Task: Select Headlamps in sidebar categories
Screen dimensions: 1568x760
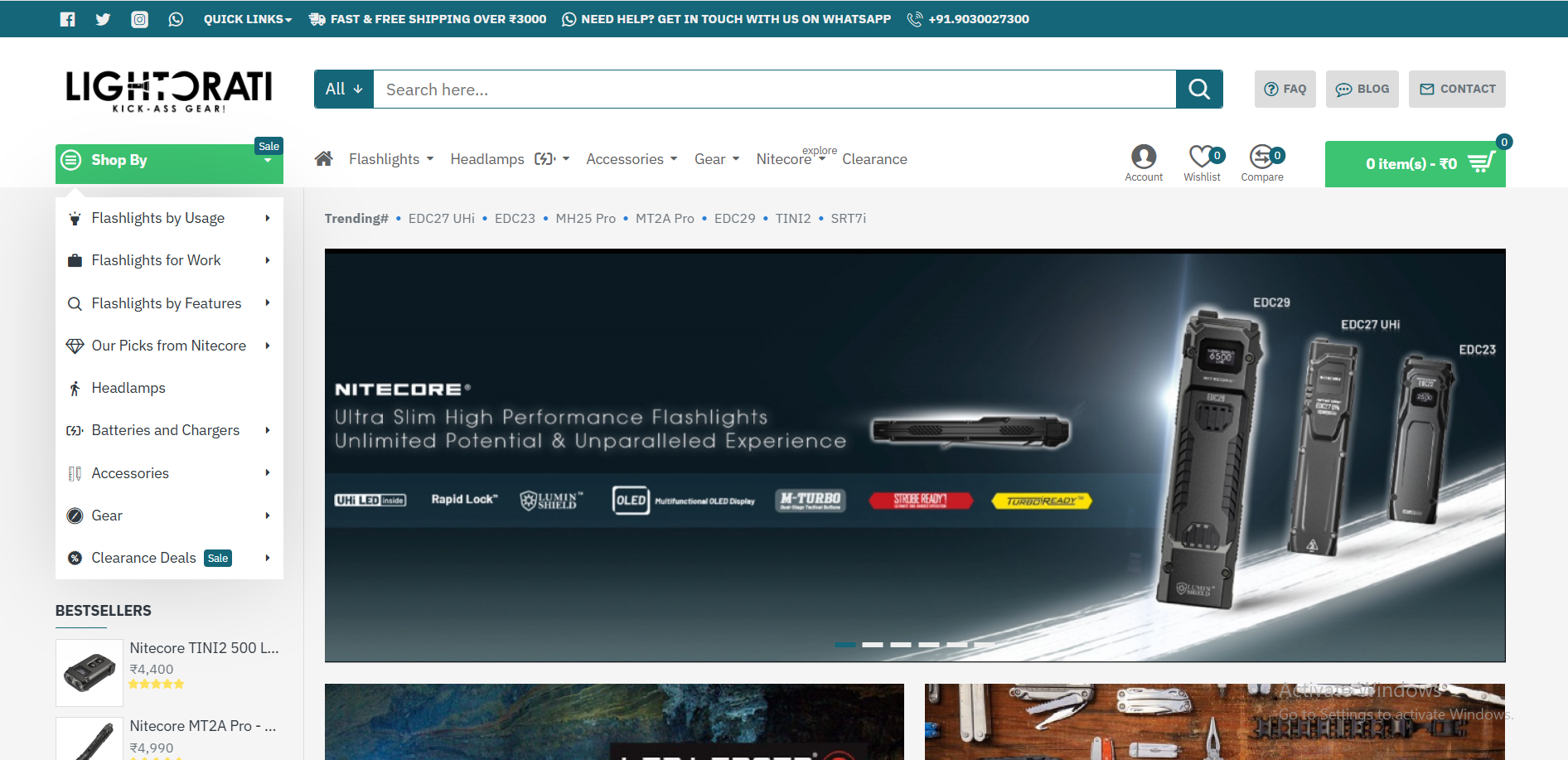Action: coord(128,388)
